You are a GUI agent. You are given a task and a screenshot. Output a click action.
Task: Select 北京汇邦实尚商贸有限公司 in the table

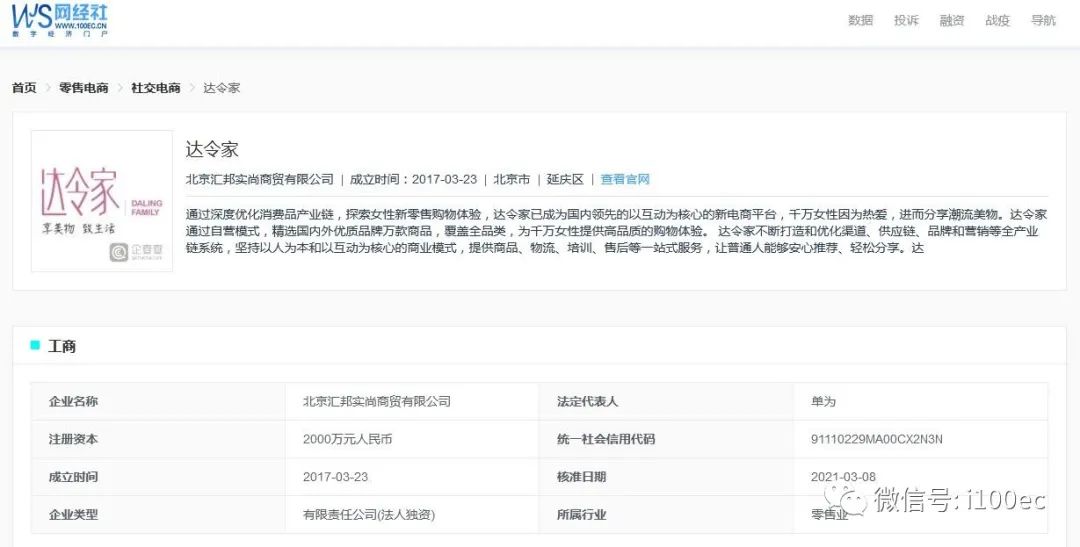[x=377, y=402]
